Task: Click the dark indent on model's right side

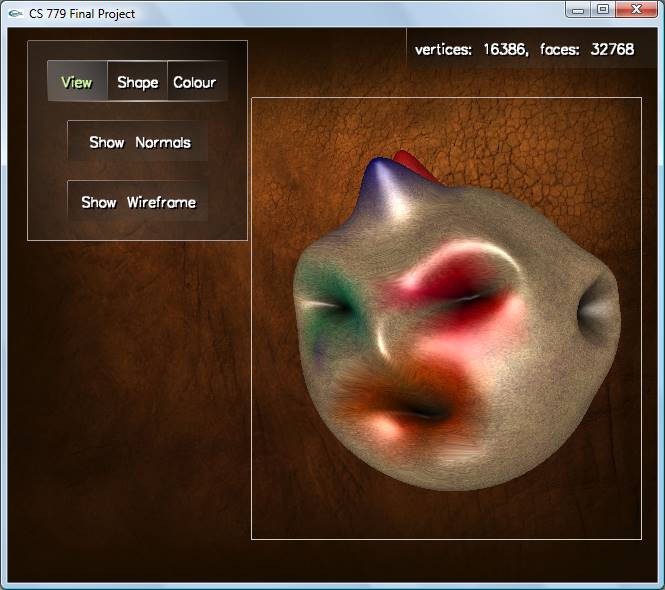Action: (598, 305)
